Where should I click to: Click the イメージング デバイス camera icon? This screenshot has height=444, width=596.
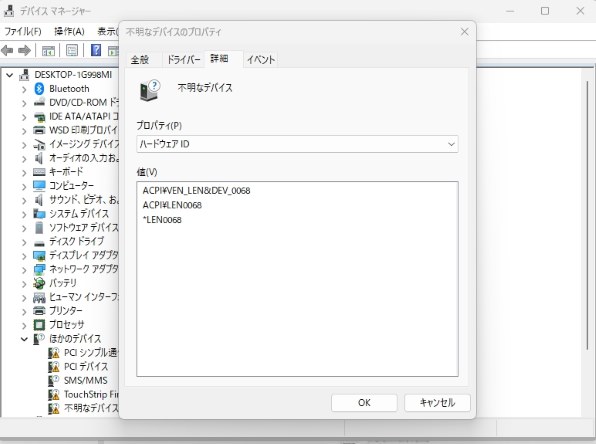click(39, 144)
